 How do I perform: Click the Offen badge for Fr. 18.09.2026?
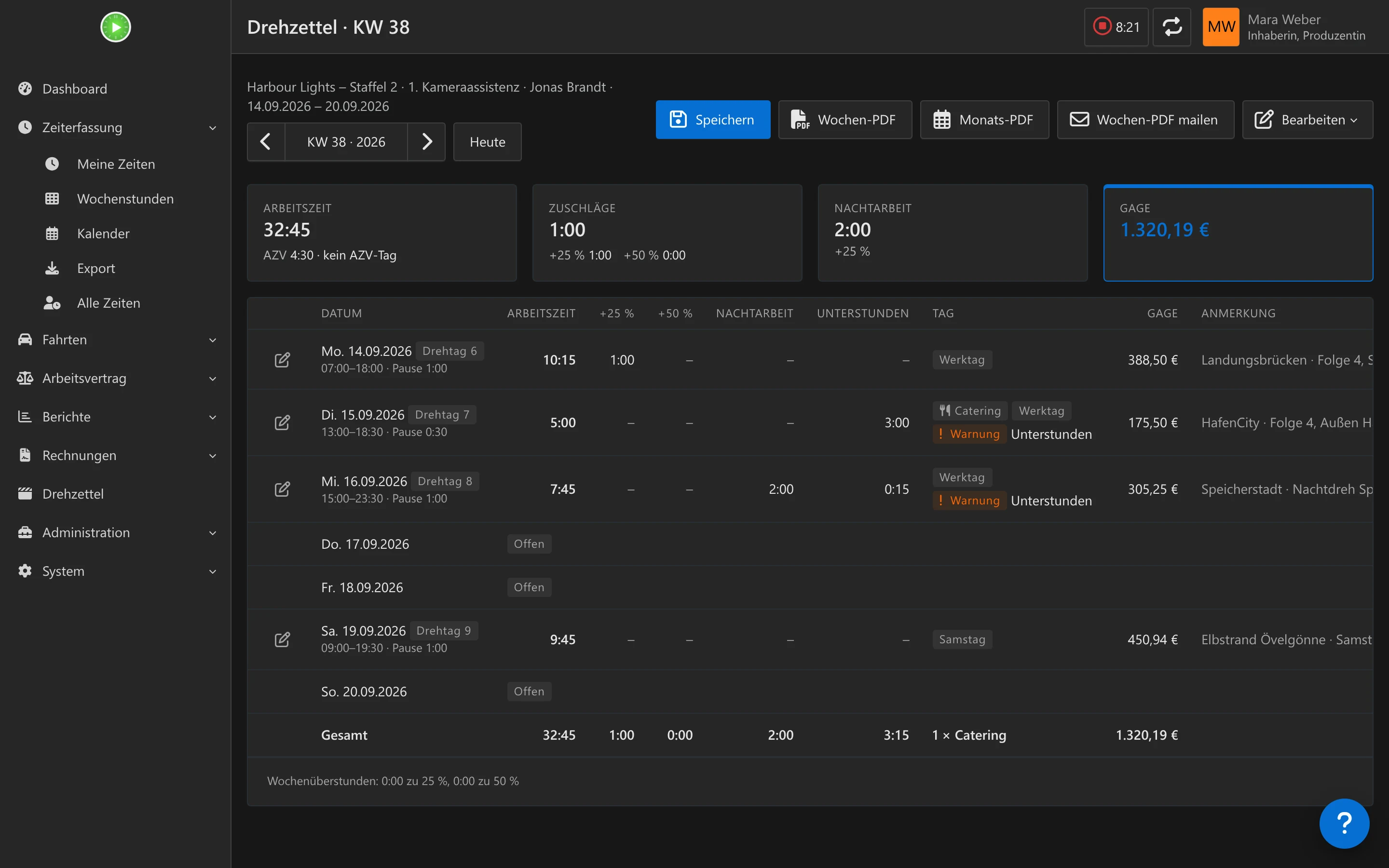pyautogui.click(x=529, y=587)
